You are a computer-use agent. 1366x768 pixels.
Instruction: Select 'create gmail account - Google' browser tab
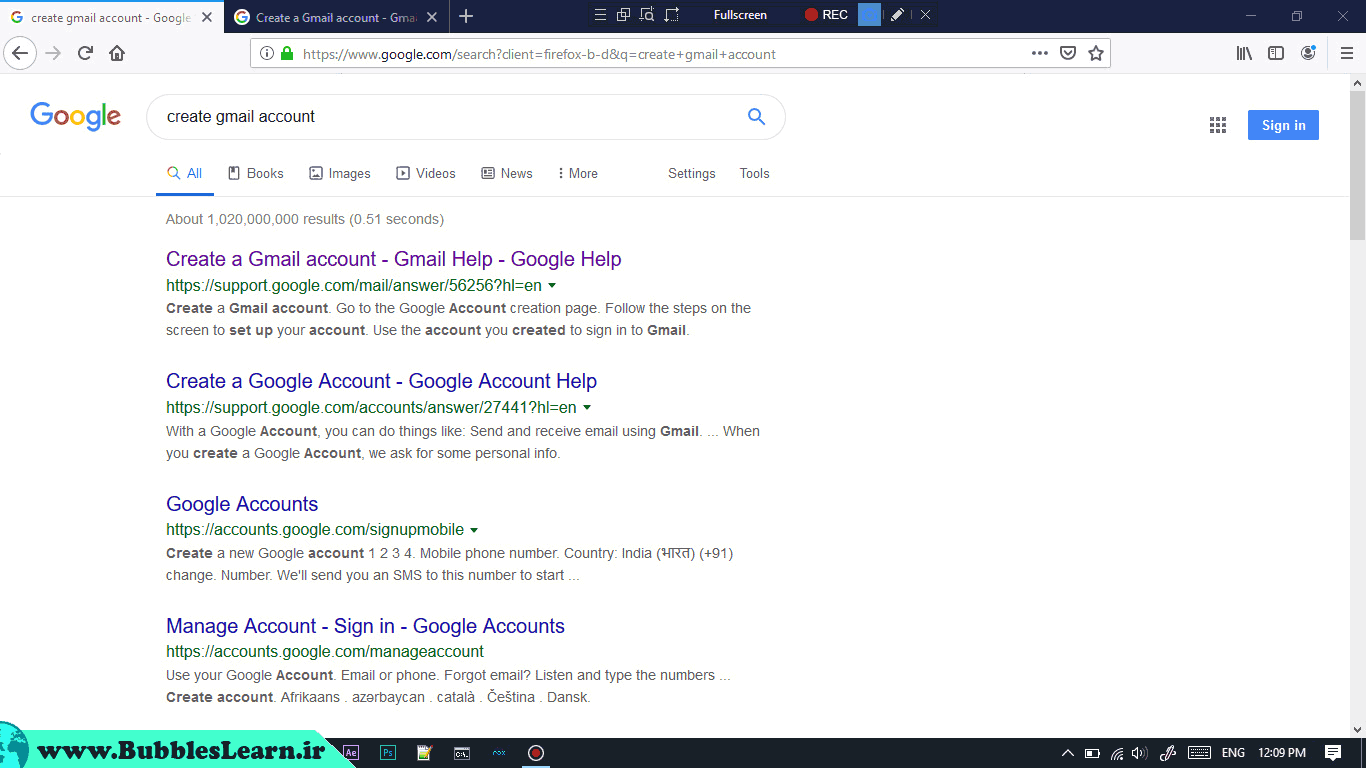(112, 17)
